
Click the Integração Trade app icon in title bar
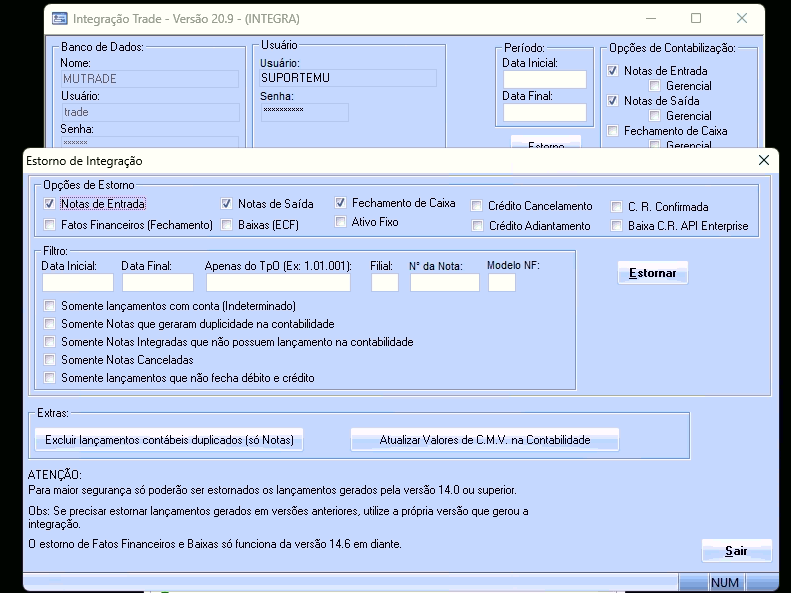(60, 19)
